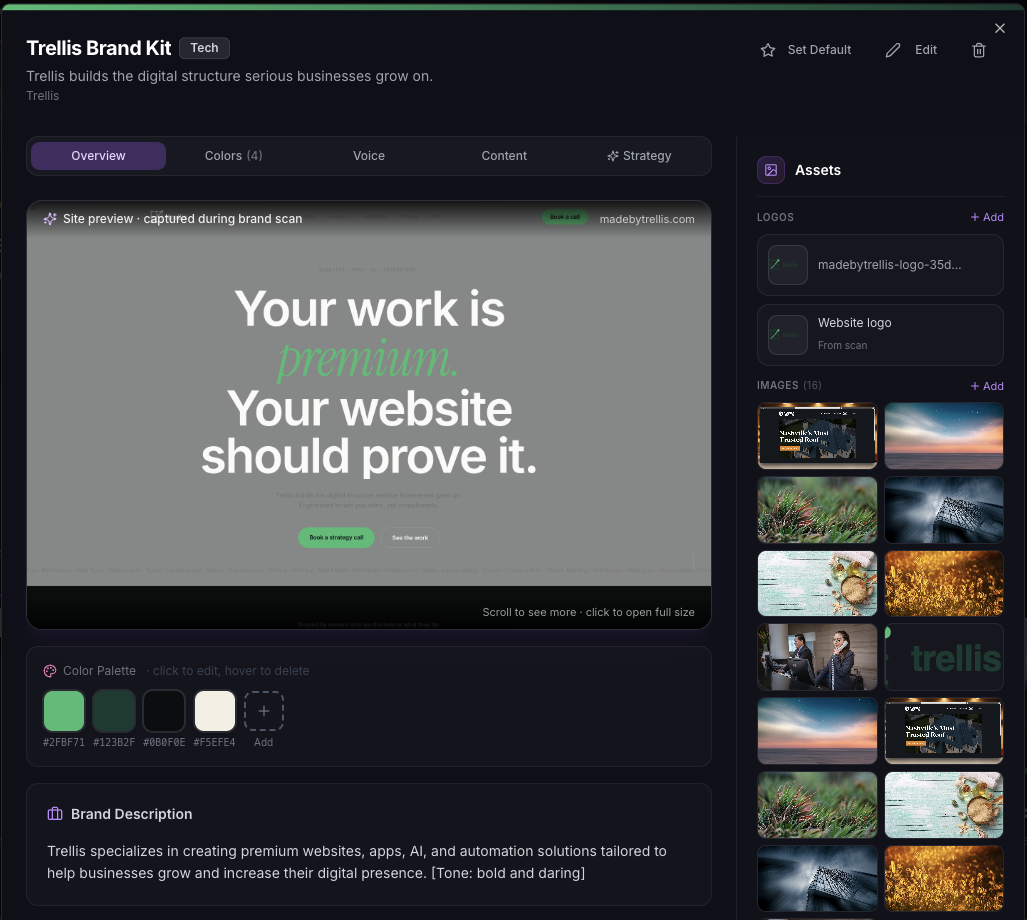Open first golden bokeh field thumbnail
Viewport: 1027px width, 920px height.
click(x=944, y=583)
